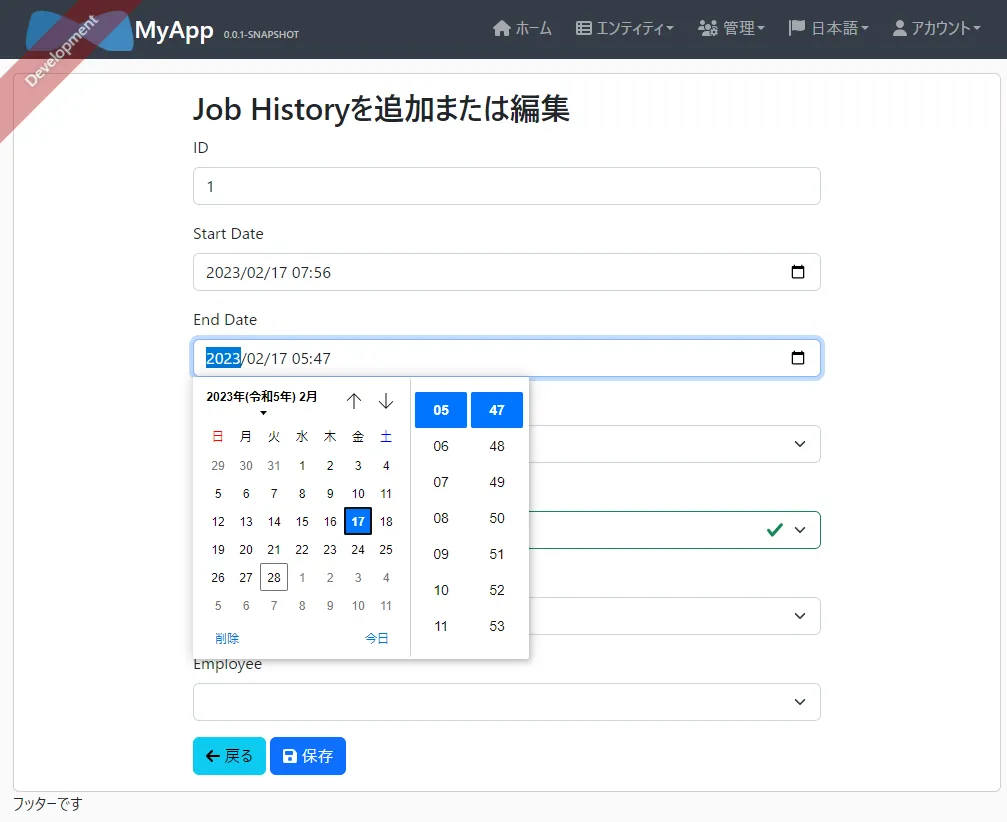Click the 土 Saturday column header
The height and width of the screenshot is (822, 1007).
tap(386, 437)
